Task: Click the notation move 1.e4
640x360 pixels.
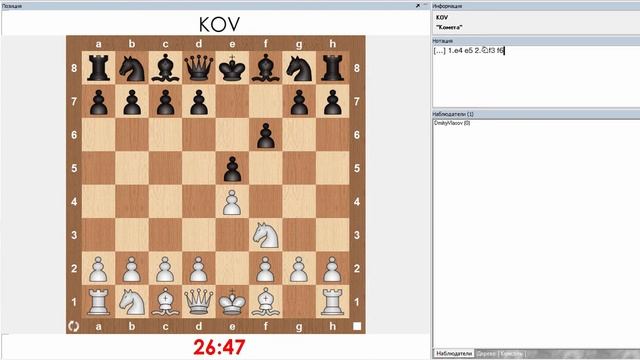Action: tap(455, 51)
